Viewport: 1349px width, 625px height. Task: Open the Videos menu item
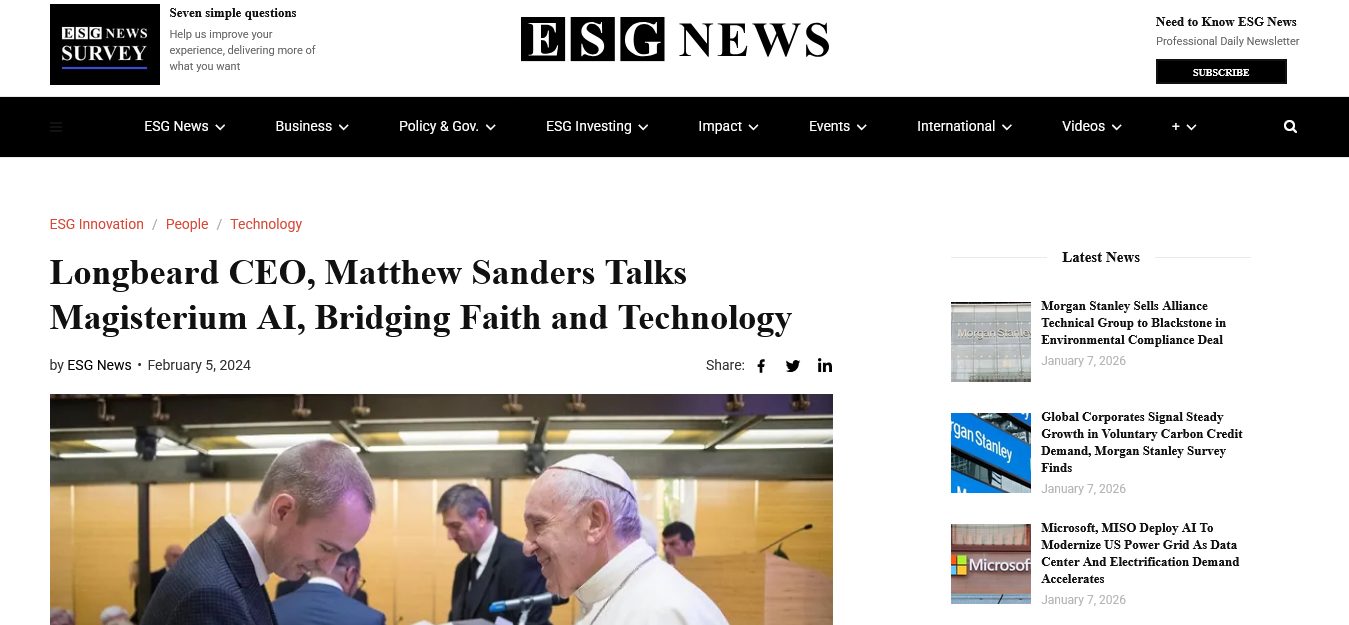click(1092, 127)
